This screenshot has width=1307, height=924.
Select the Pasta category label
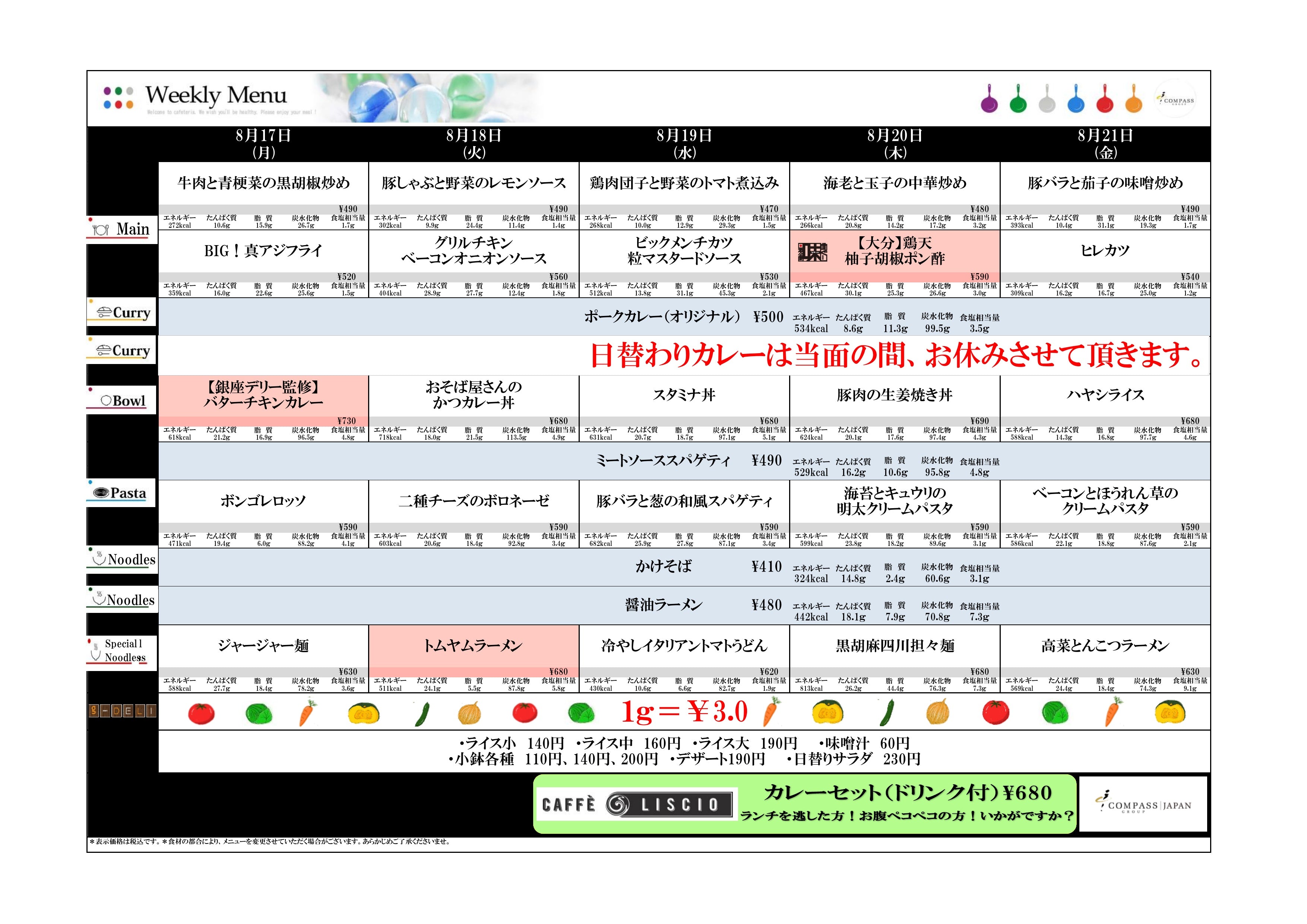point(121,493)
